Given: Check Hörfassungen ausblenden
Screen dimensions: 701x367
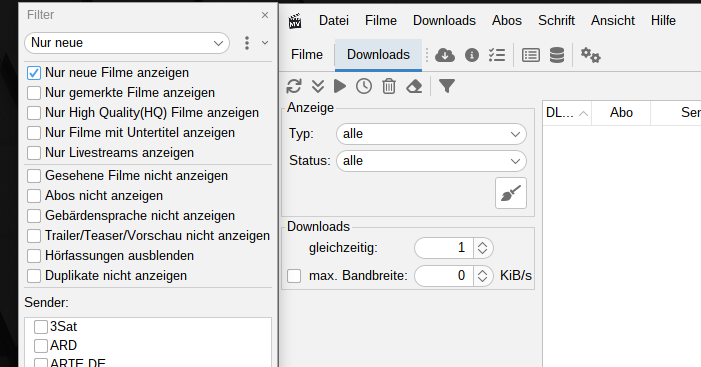Looking at the screenshot, I should click(x=34, y=256).
